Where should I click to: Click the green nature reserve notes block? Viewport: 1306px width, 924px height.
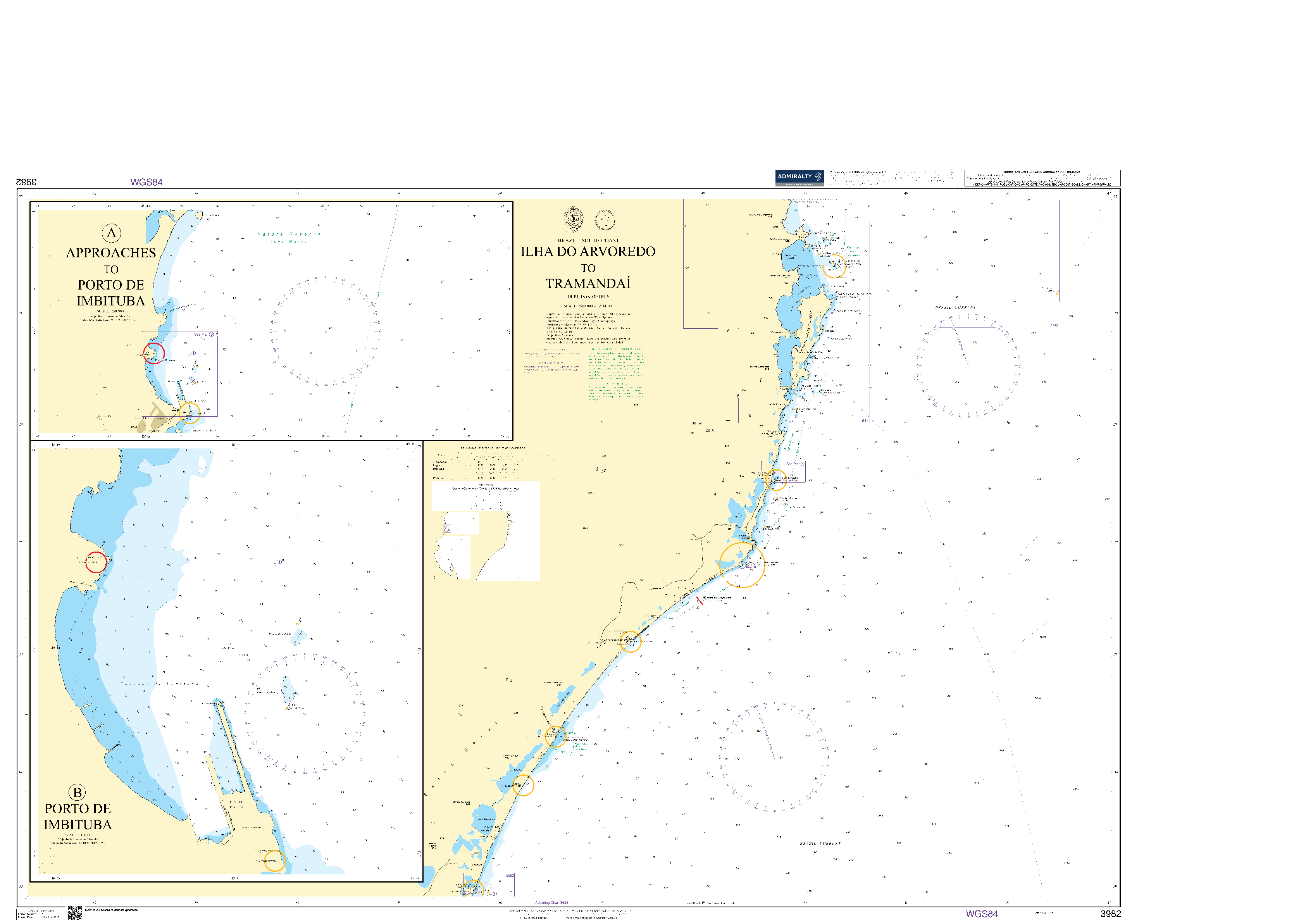pos(617,374)
